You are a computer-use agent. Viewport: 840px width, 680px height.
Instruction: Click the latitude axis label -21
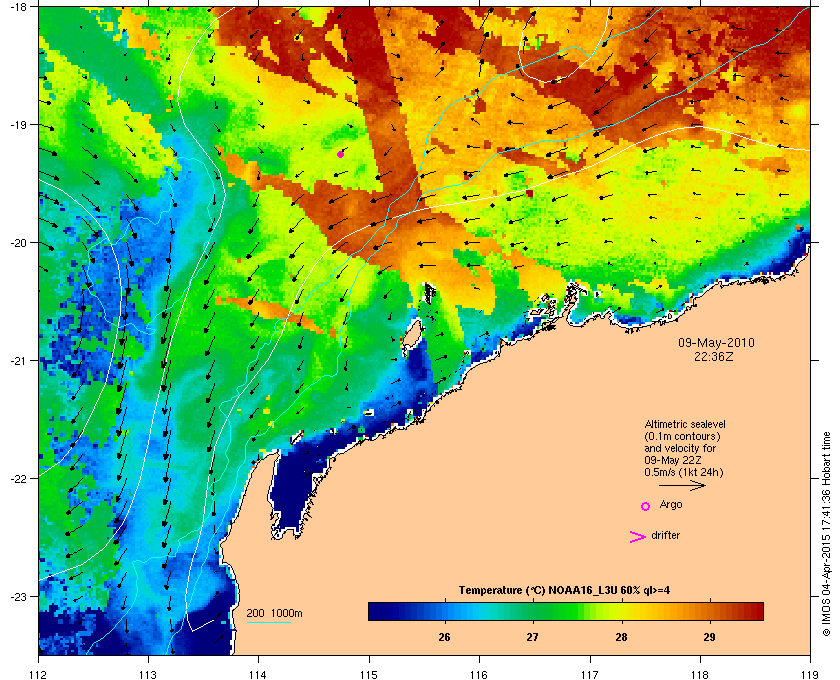coord(18,361)
